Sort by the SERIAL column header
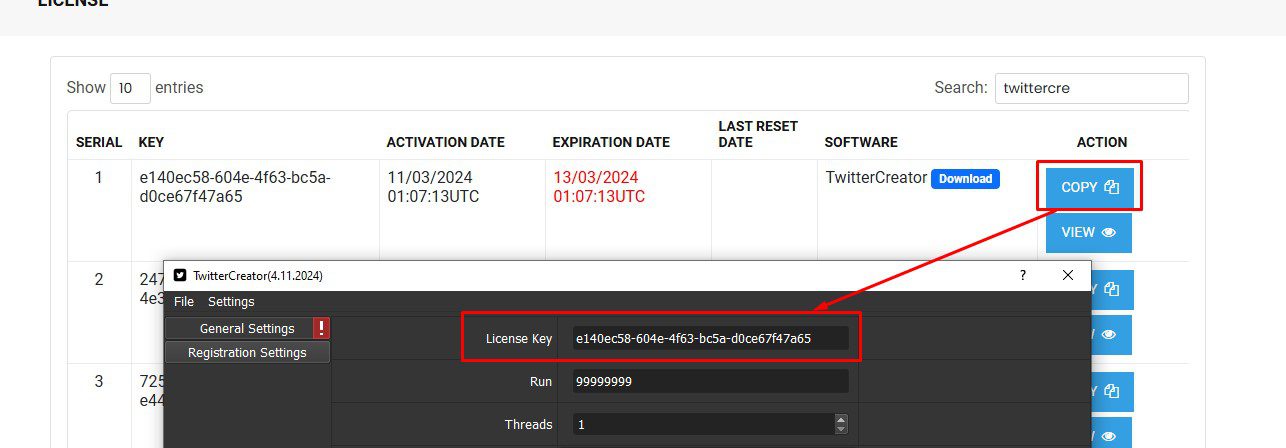This screenshot has height=448, width=1286. pyautogui.click(x=99, y=142)
